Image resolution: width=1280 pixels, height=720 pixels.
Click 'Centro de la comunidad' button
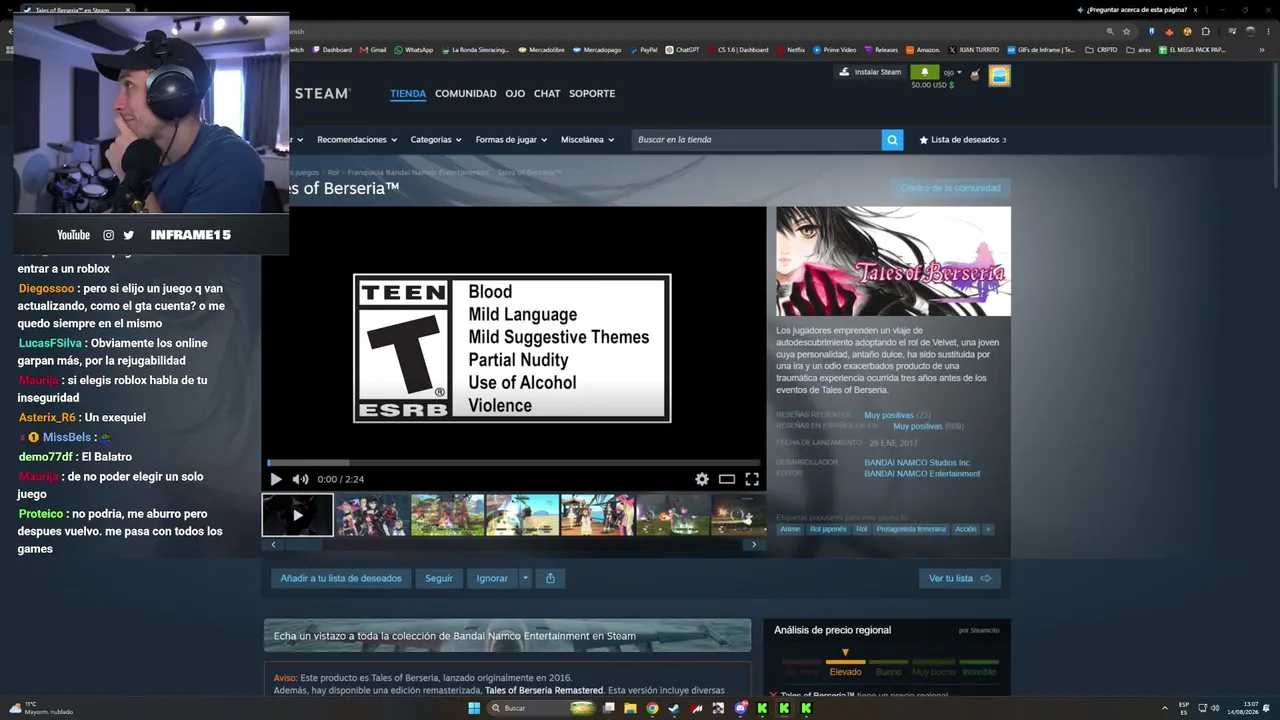point(951,188)
